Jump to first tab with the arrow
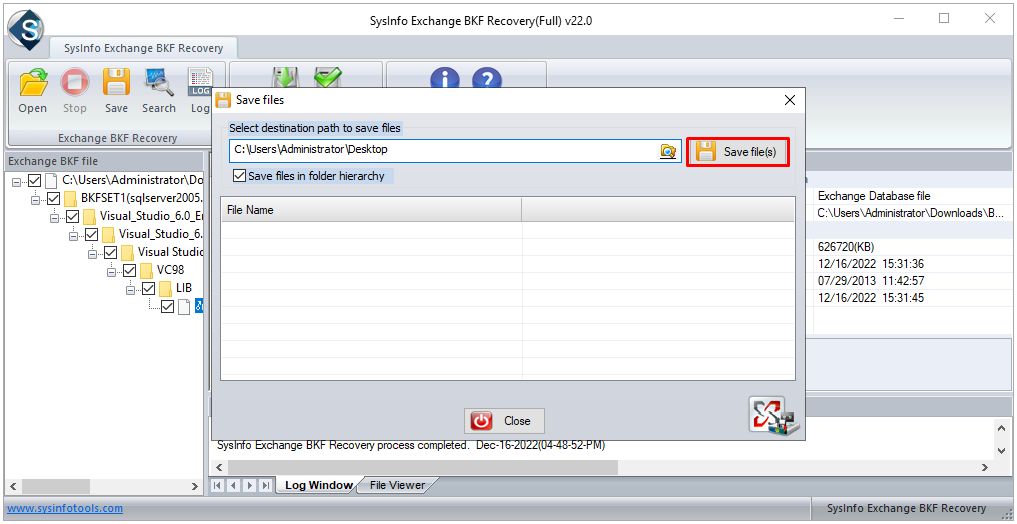The height and width of the screenshot is (524, 1017). point(218,485)
